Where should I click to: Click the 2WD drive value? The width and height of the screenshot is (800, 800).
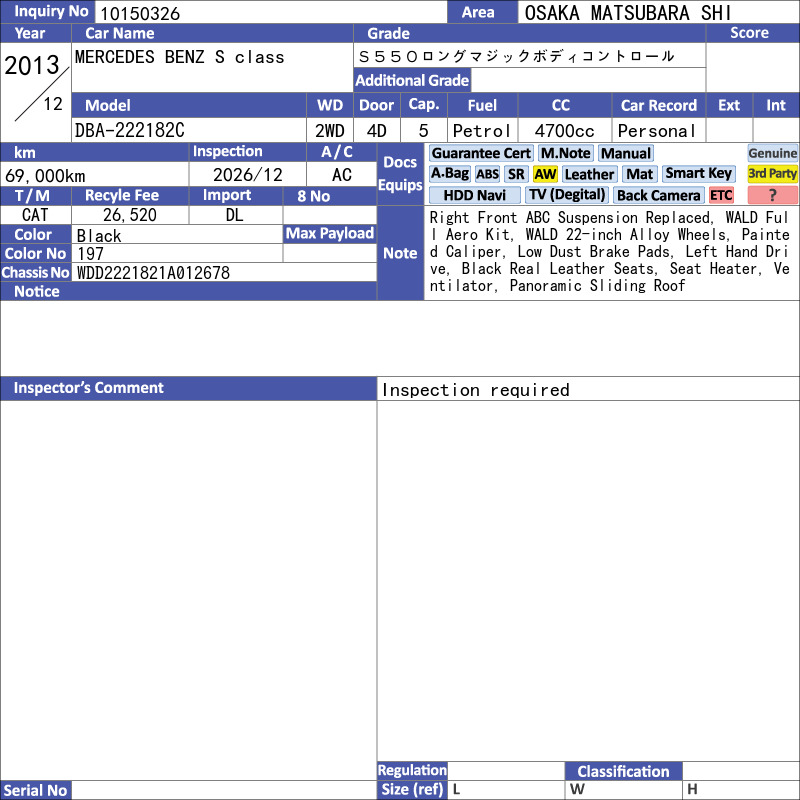click(330, 131)
